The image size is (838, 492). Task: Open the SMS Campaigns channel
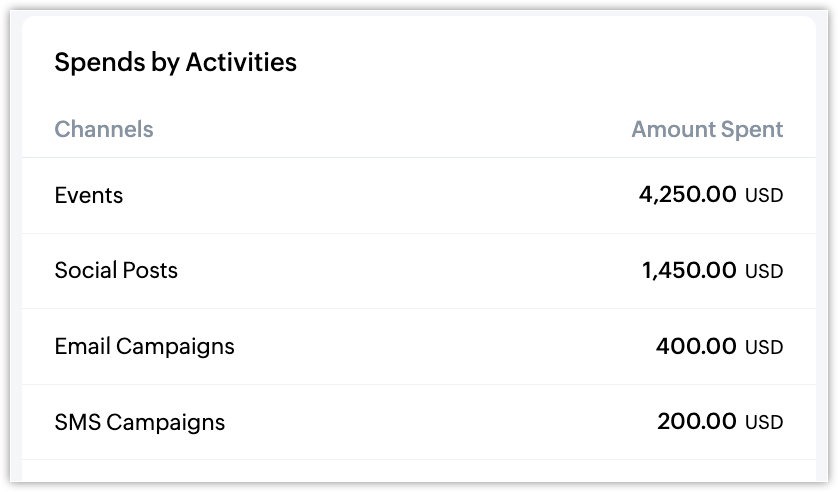pos(139,422)
